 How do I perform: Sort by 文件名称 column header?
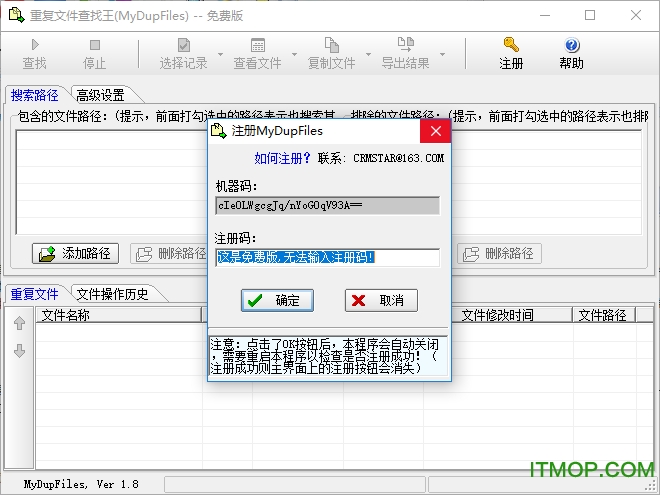pyautogui.click(x=119, y=315)
